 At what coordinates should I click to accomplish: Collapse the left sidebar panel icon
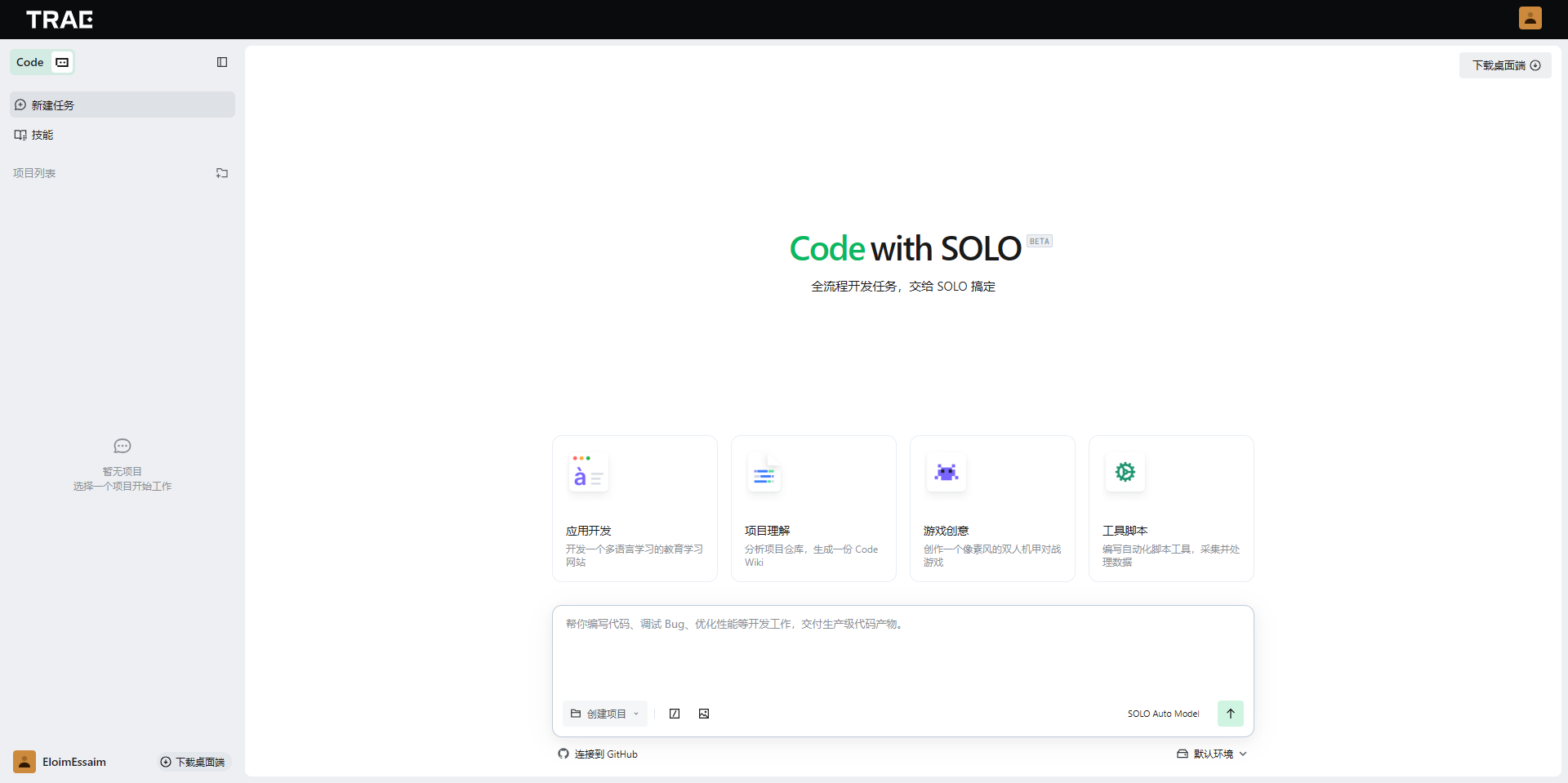point(222,62)
